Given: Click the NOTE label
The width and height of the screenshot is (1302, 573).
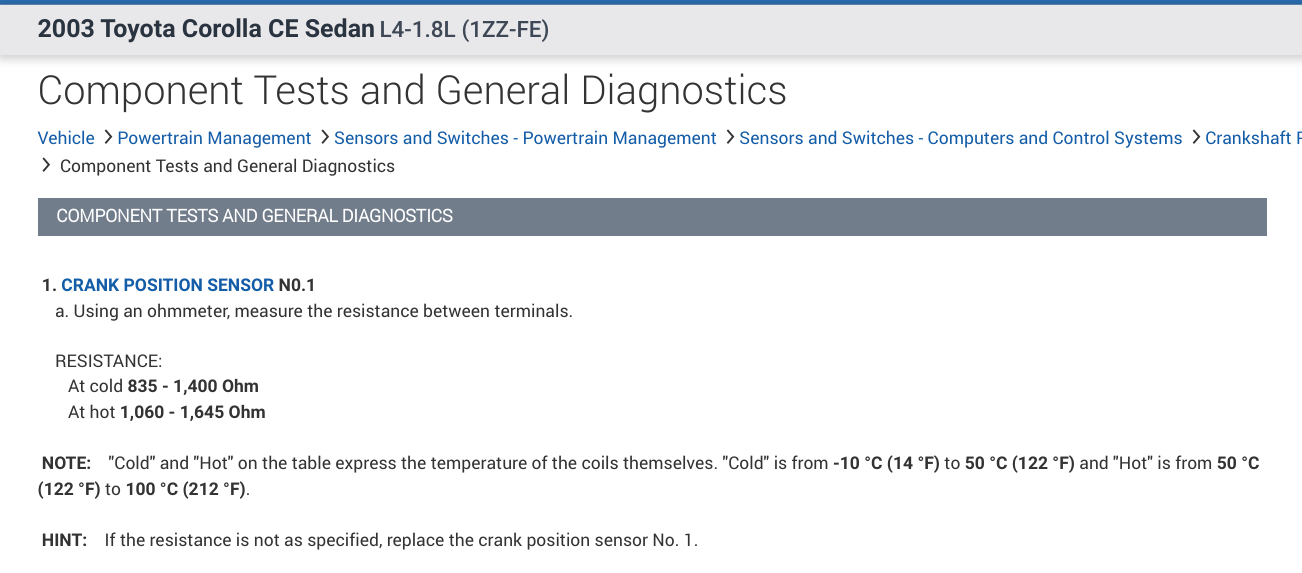Looking at the screenshot, I should coord(66,463).
